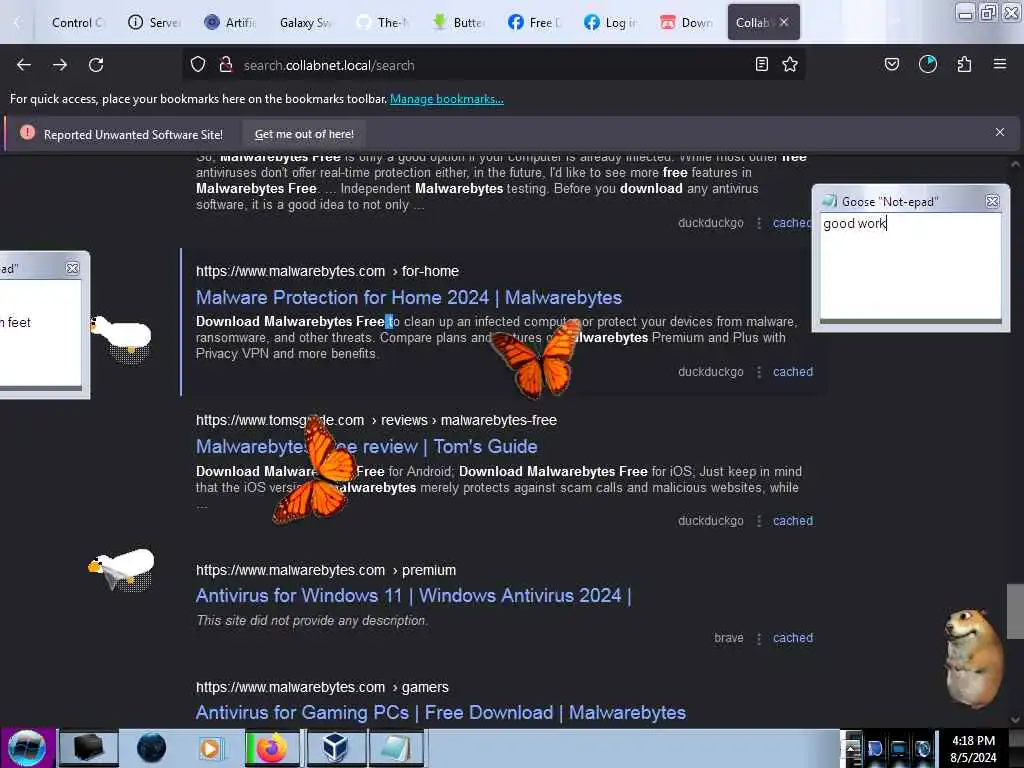1024x768 pixels.
Task: Expand options dots beside brave label
Action: coord(759,639)
